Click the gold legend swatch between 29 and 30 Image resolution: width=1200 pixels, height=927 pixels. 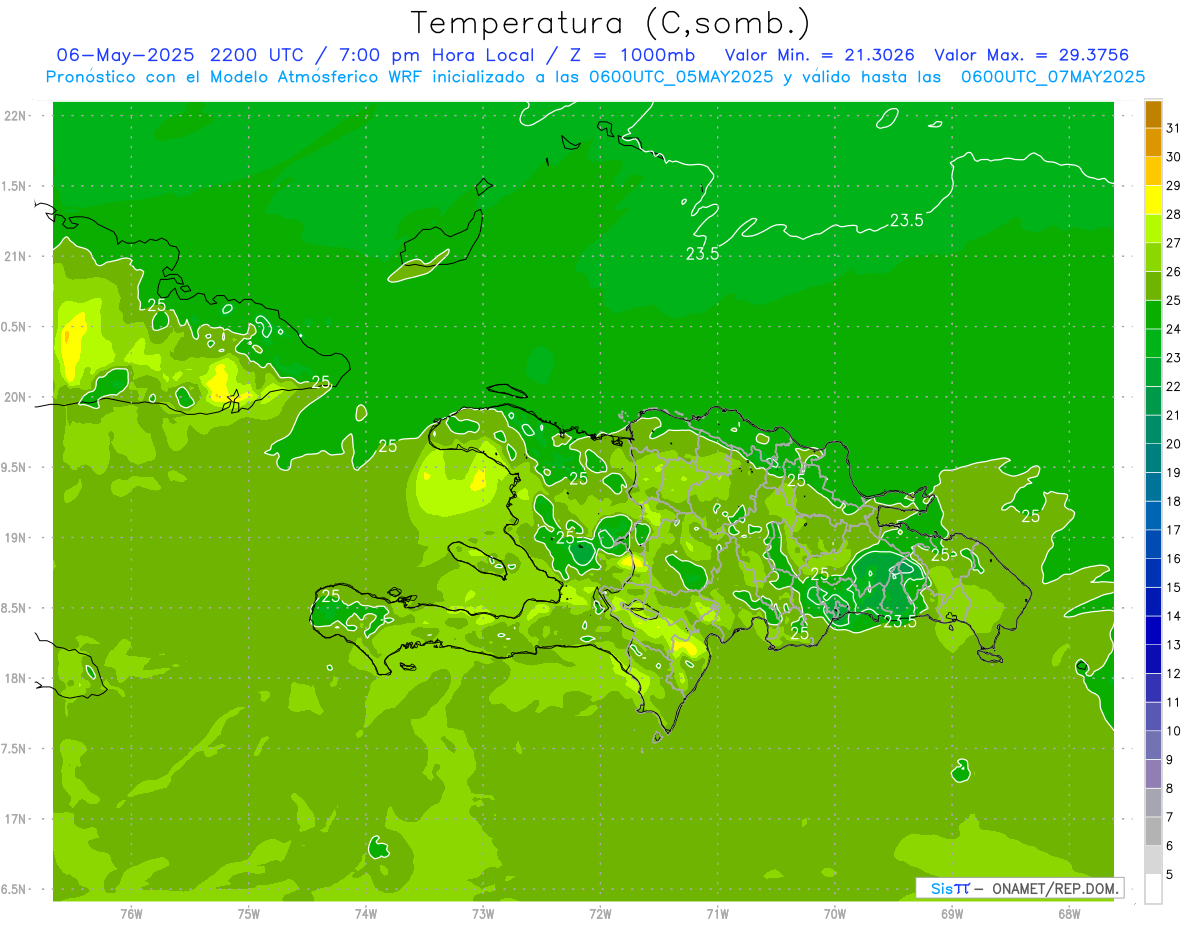1153,171
